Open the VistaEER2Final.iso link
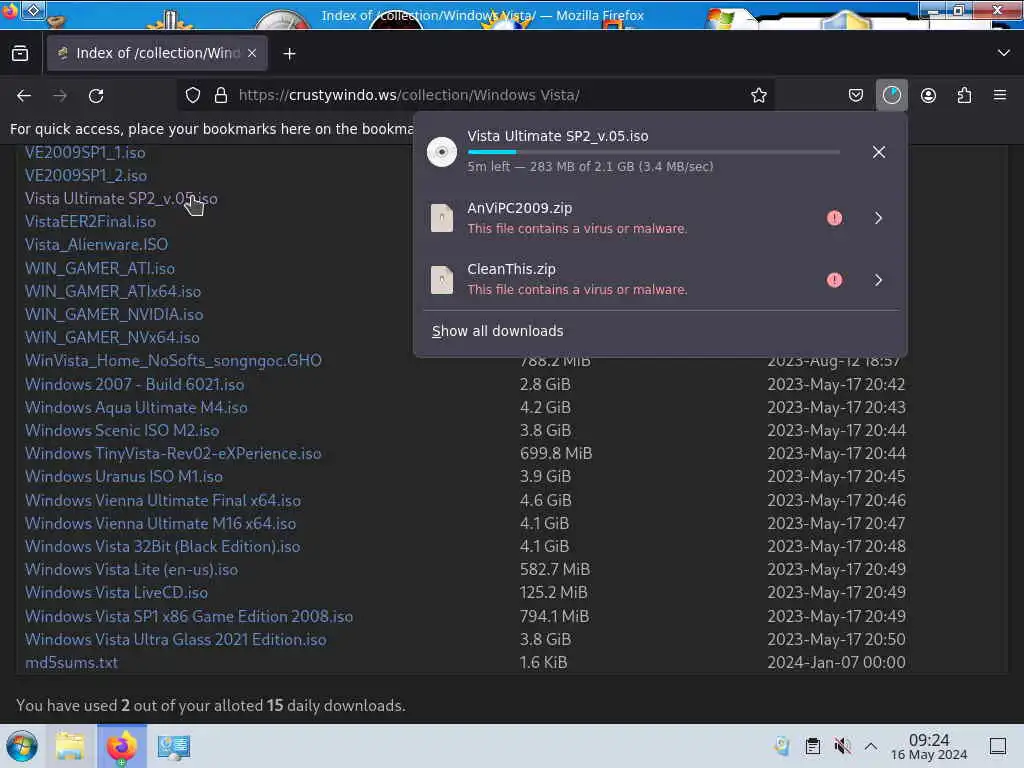This screenshot has height=768, width=1024. [x=90, y=221]
